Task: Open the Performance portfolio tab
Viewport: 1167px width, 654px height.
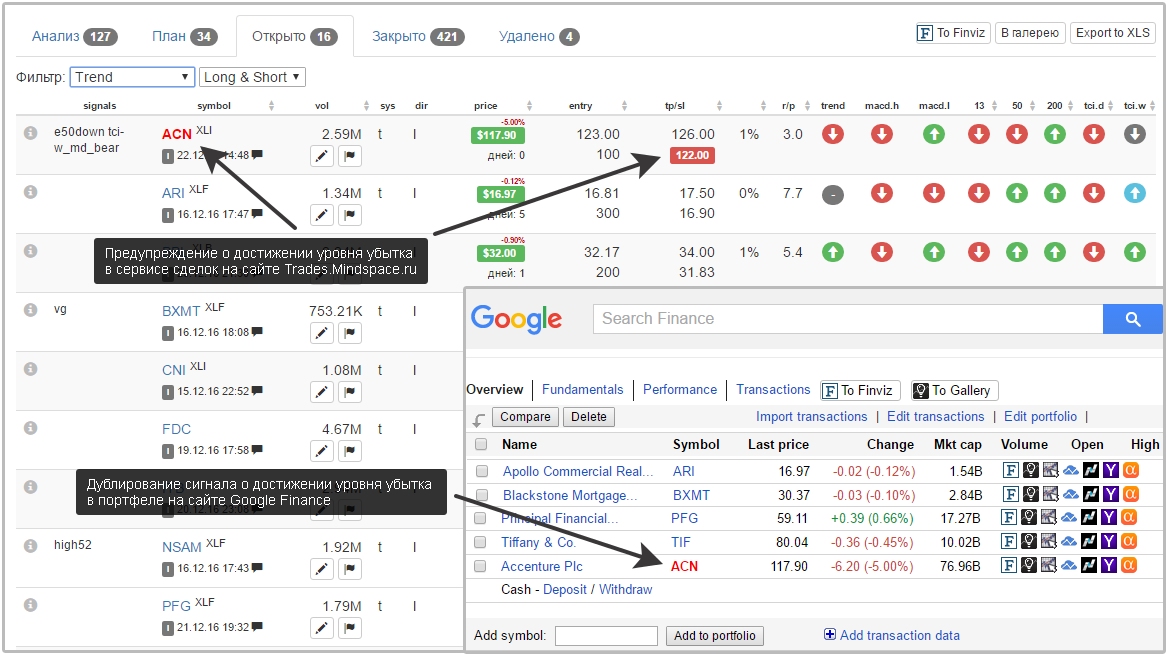Action: pos(680,389)
